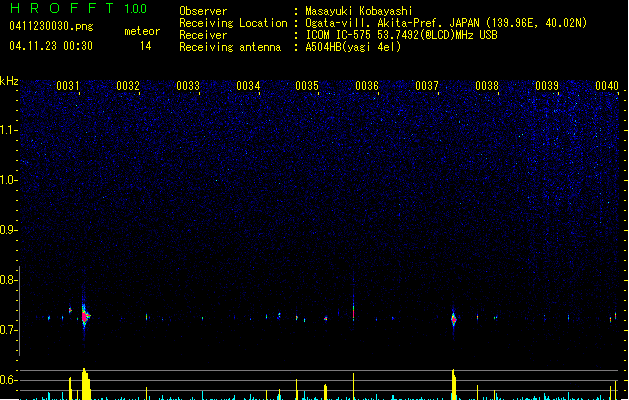Click the bright meteor echo before 0037
The image size is (629, 400).
(454, 319)
